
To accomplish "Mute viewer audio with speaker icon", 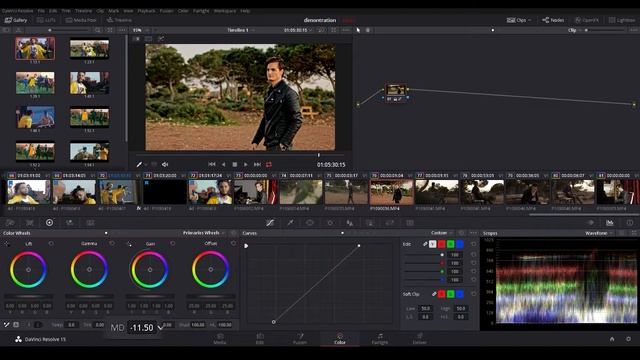I will [165, 164].
